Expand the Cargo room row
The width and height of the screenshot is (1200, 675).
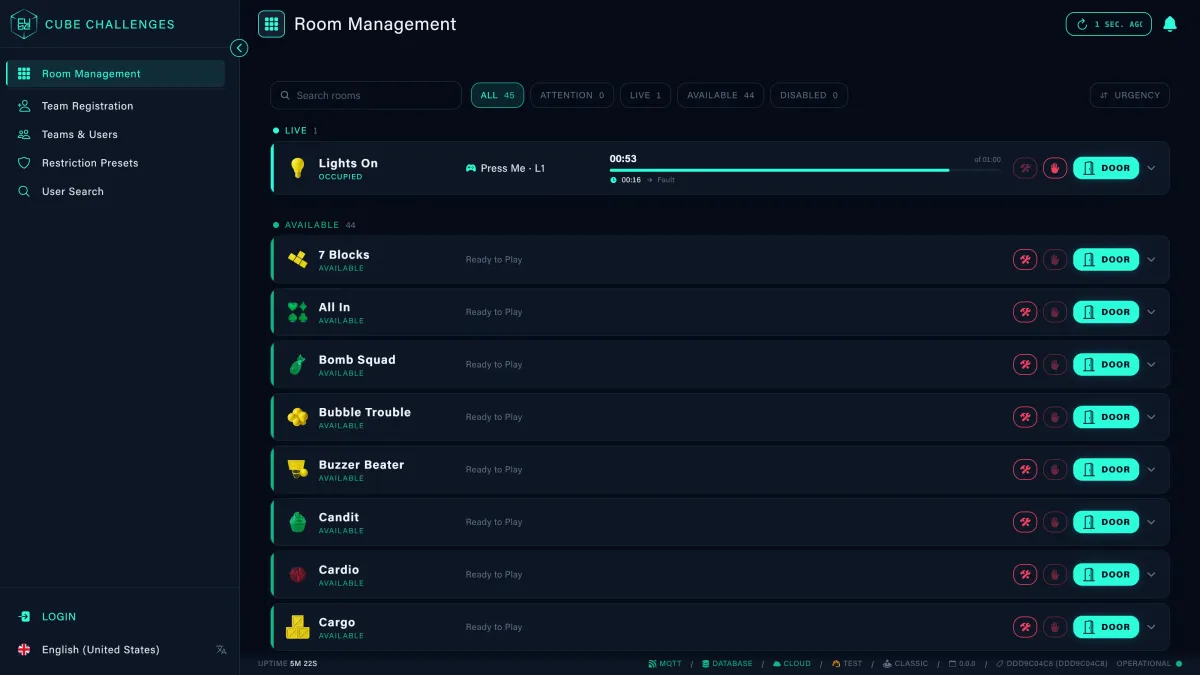(1151, 627)
